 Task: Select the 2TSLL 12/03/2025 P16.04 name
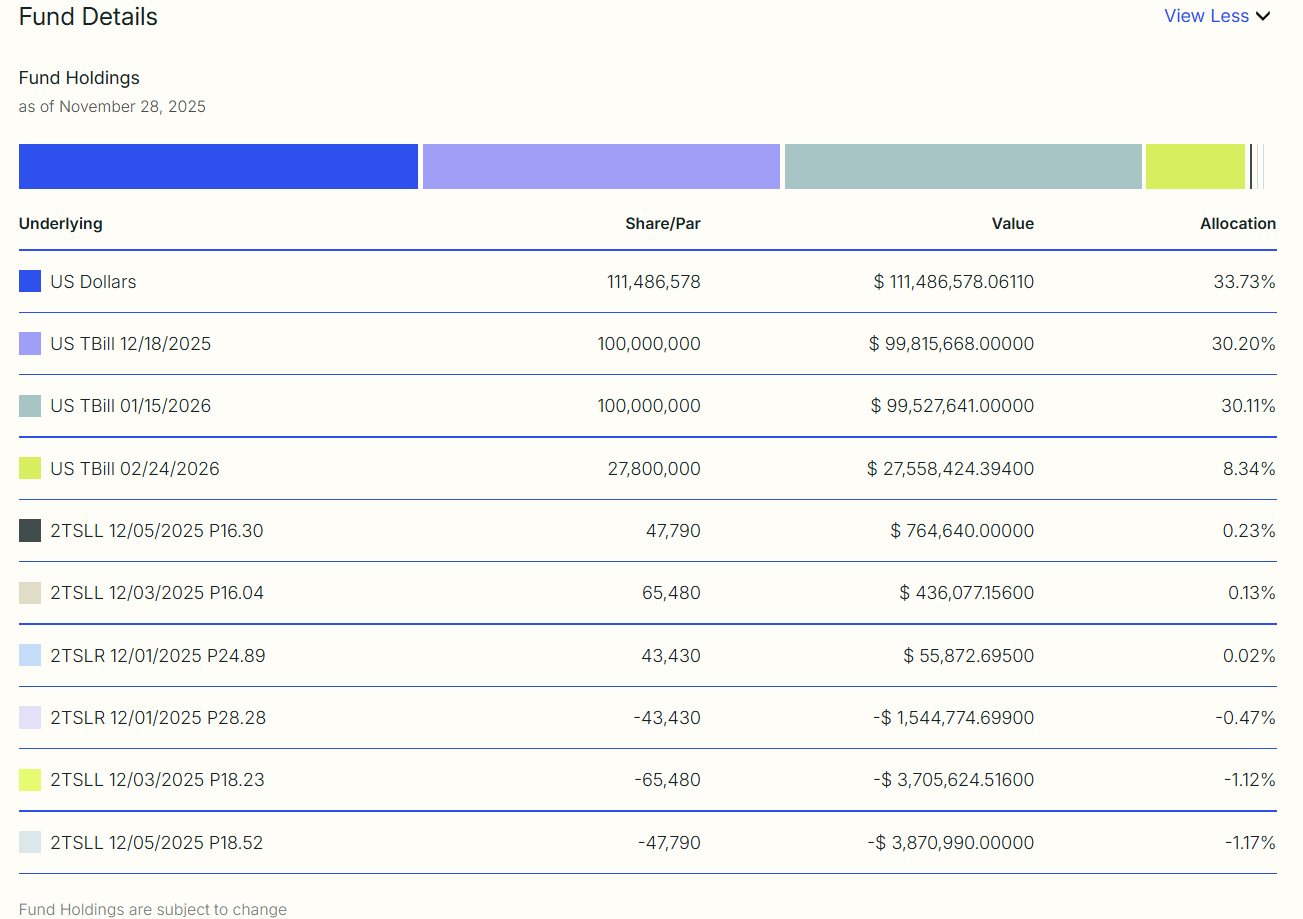pos(157,593)
